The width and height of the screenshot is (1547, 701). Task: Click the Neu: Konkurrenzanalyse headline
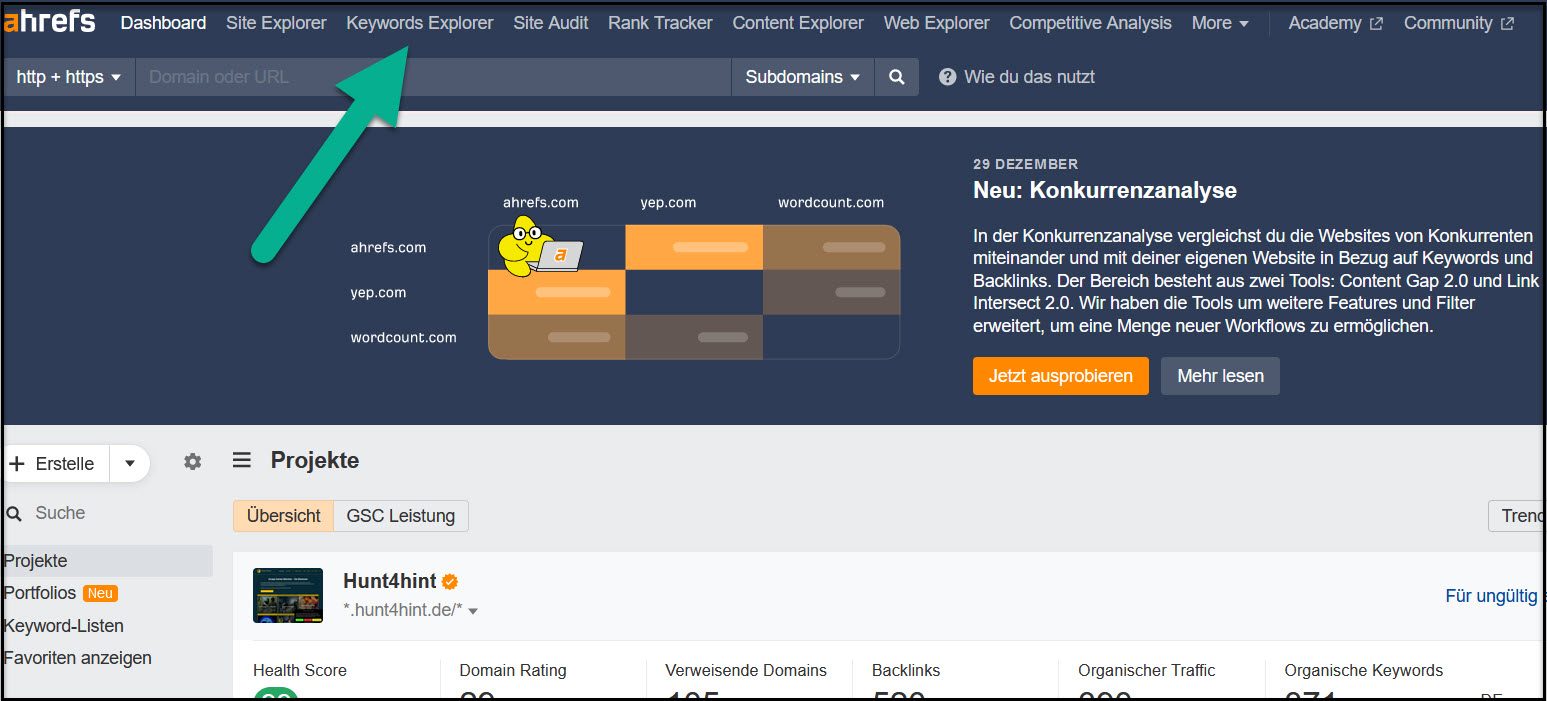pos(1105,190)
